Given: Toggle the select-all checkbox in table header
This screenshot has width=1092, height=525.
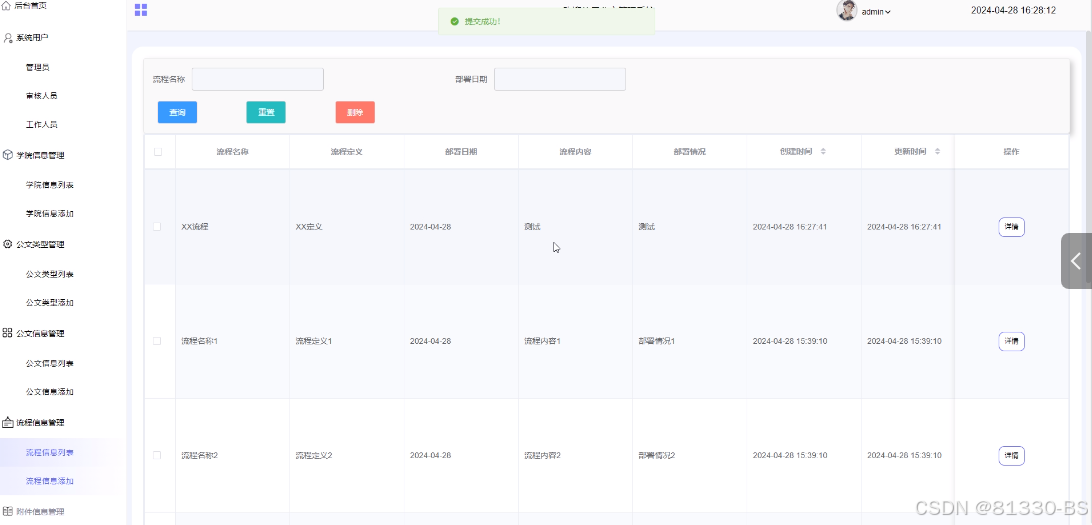Looking at the screenshot, I should pyautogui.click(x=157, y=151).
